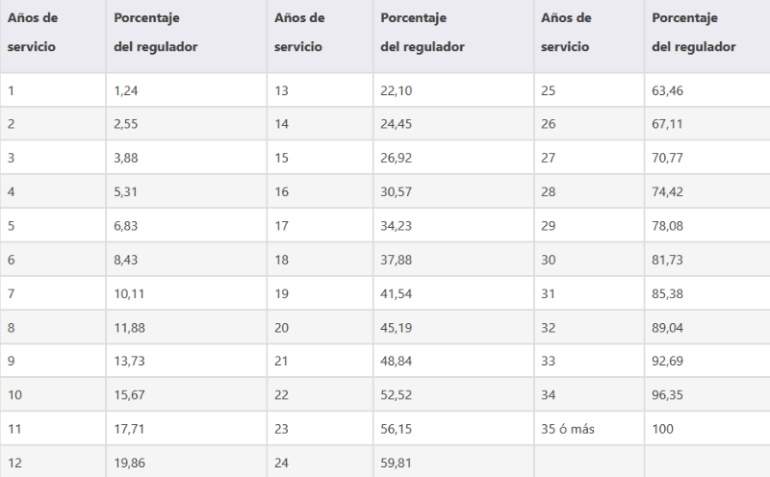
Task: Select the cell with 30,57
Action: 453,192
